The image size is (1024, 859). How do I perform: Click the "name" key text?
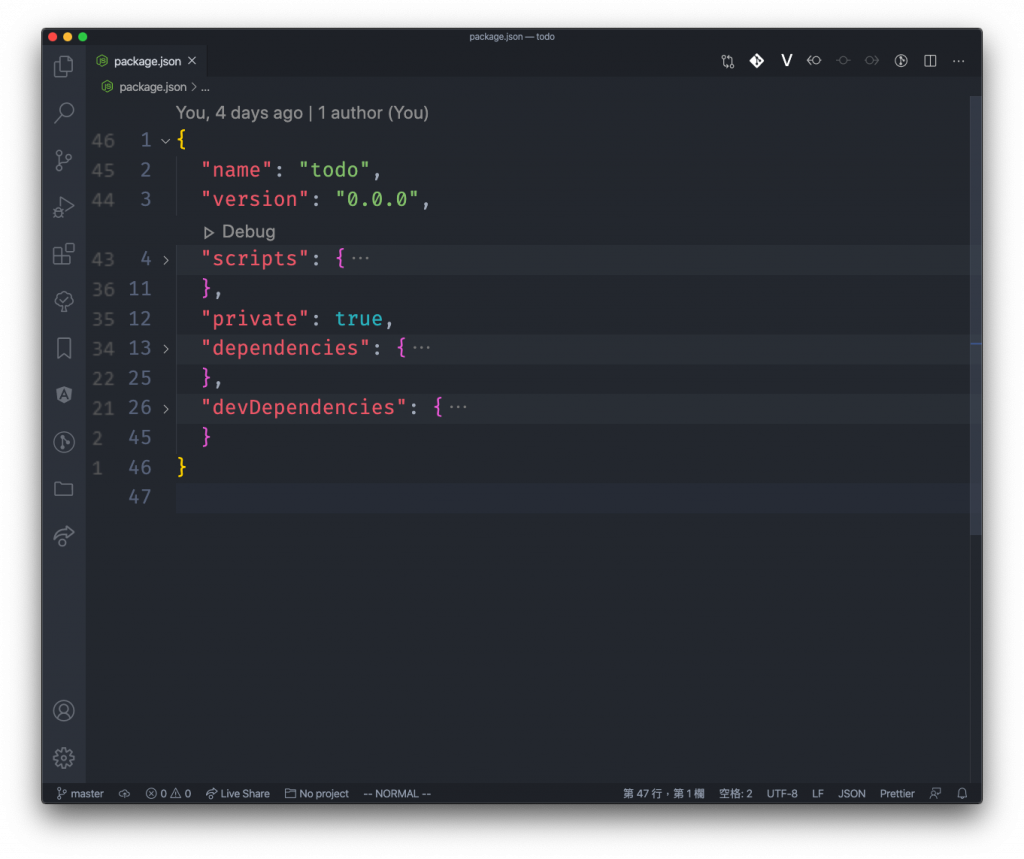[x=236, y=170]
